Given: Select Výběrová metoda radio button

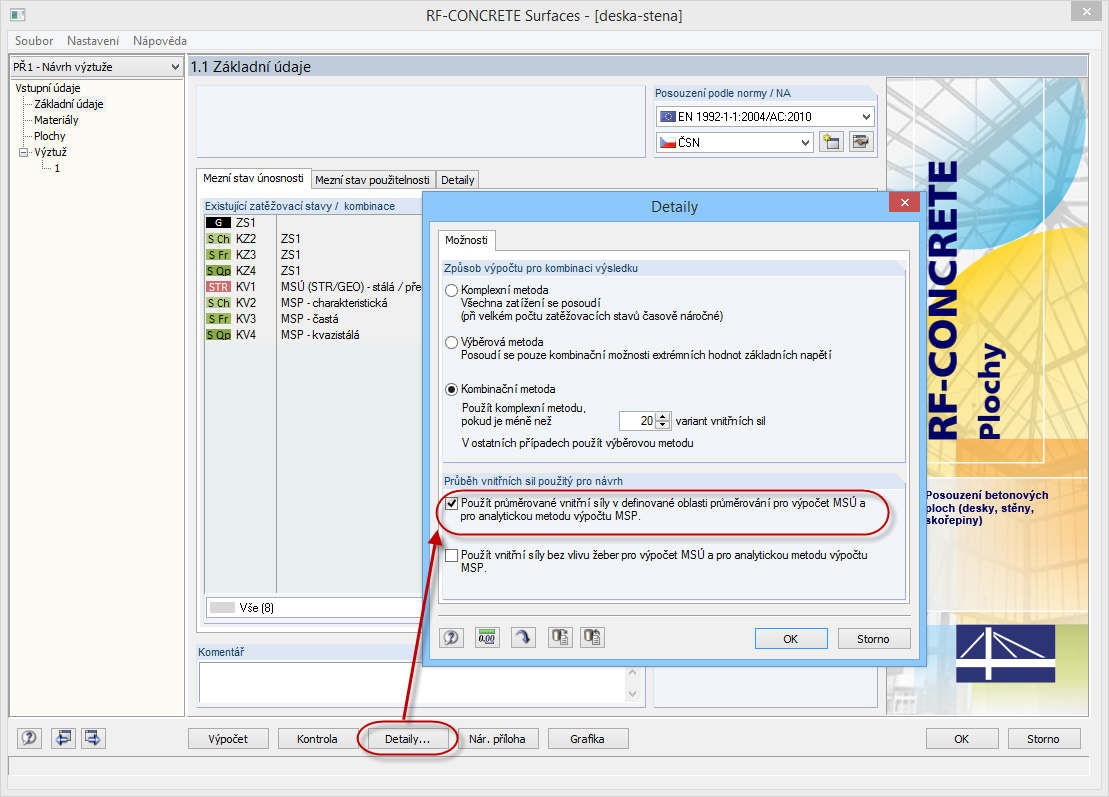Looking at the screenshot, I should [x=451, y=342].
